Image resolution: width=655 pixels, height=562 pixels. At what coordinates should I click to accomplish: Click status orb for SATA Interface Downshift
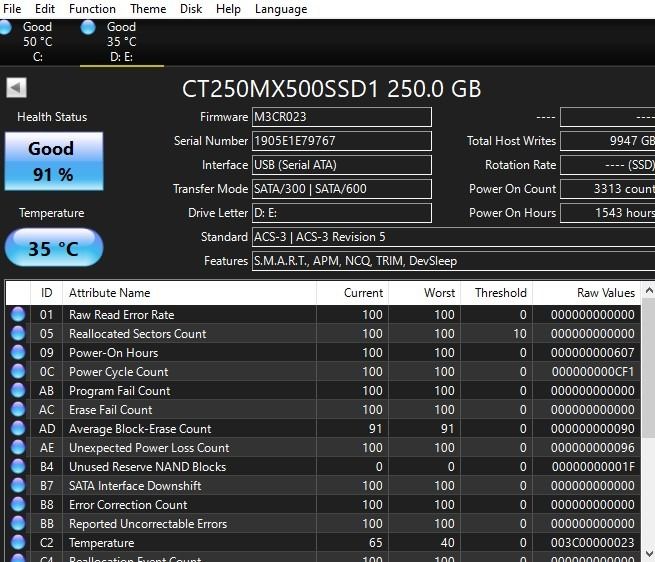coord(18,486)
